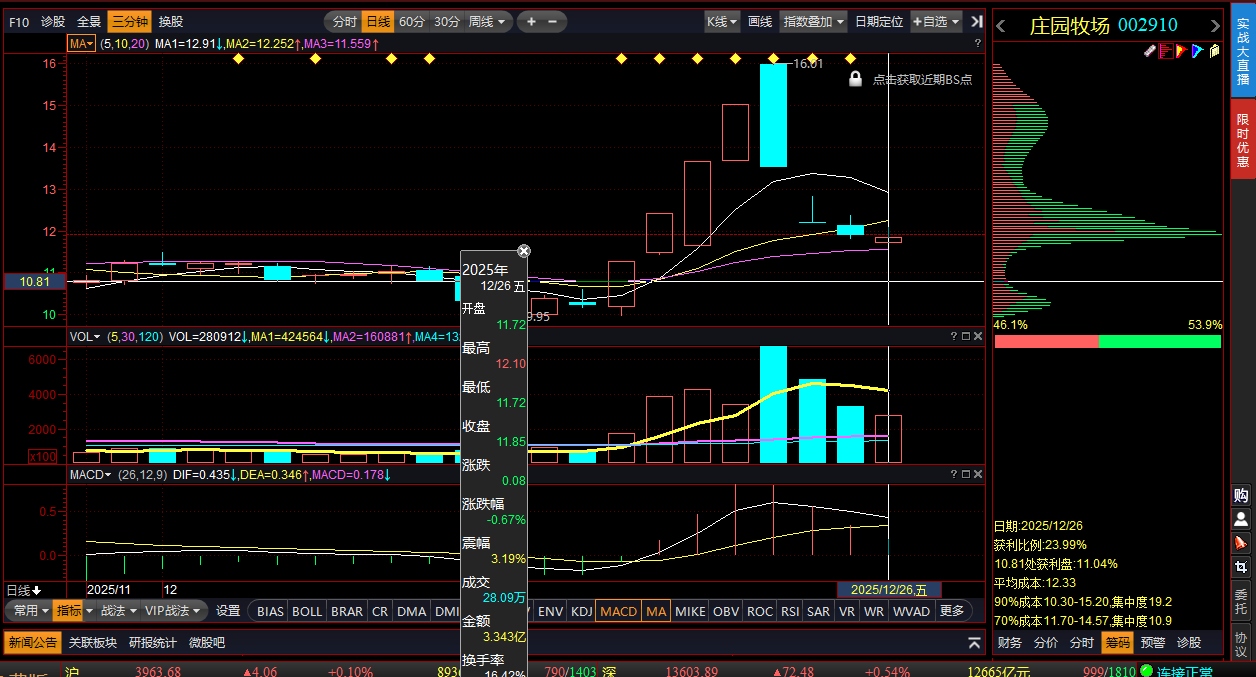Open the user account icon in sidebar

[1241, 519]
